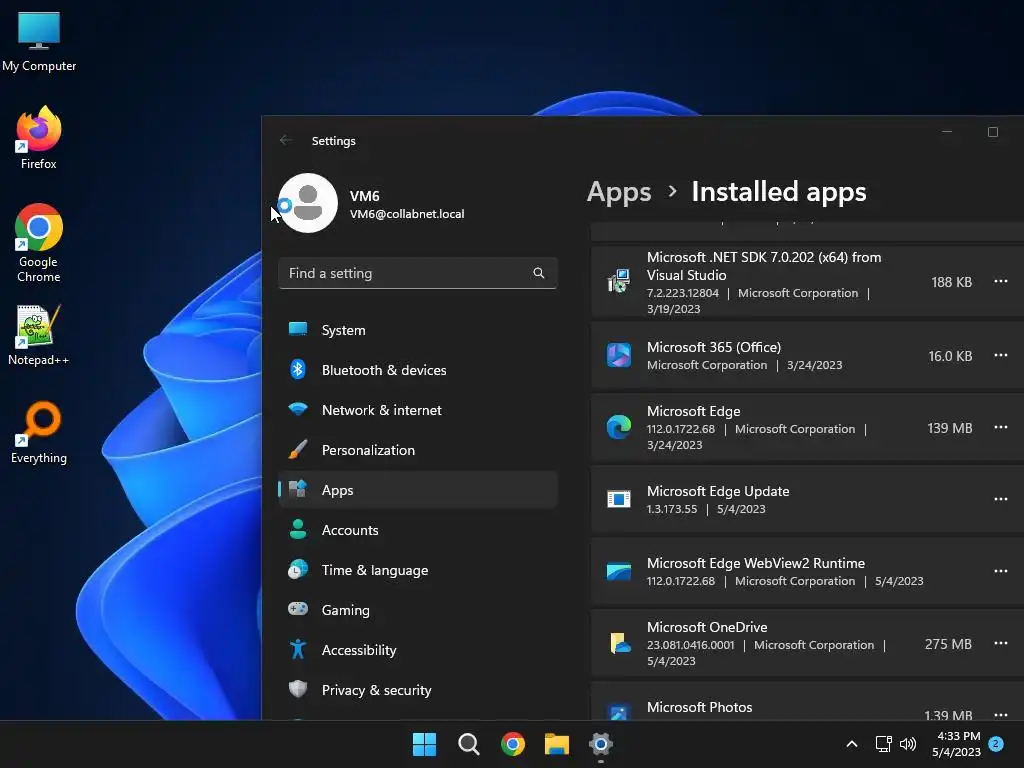This screenshot has height=768, width=1024.
Task: Select the Firefox desktop shortcut
Action: tap(39, 138)
